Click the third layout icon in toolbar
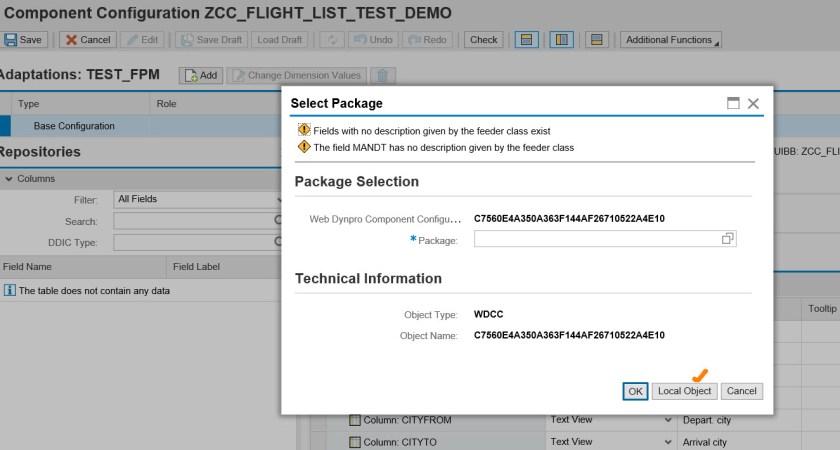The height and width of the screenshot is (450, 840). (596, 40)
